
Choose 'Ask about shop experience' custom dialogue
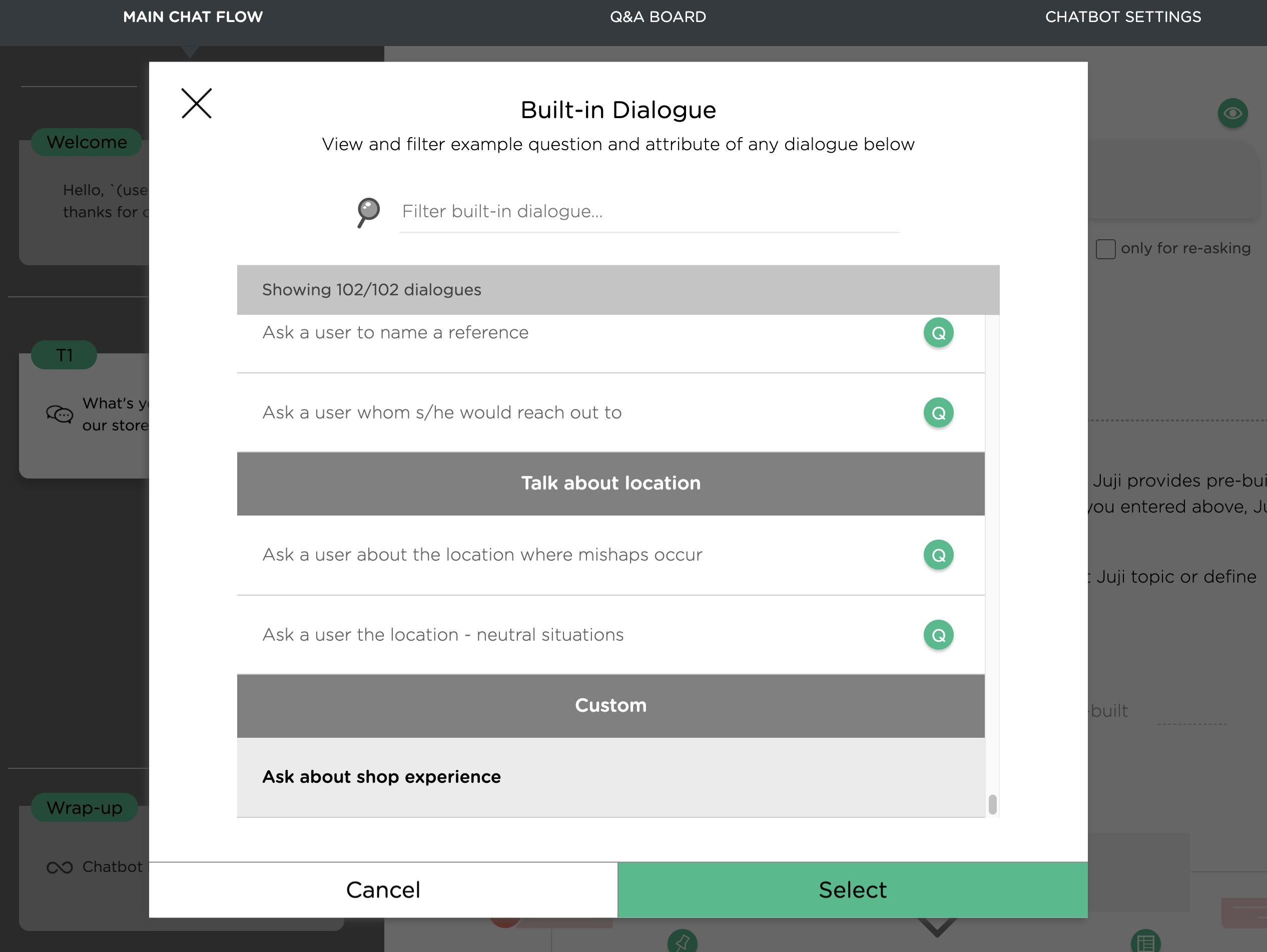pos(610,777)
